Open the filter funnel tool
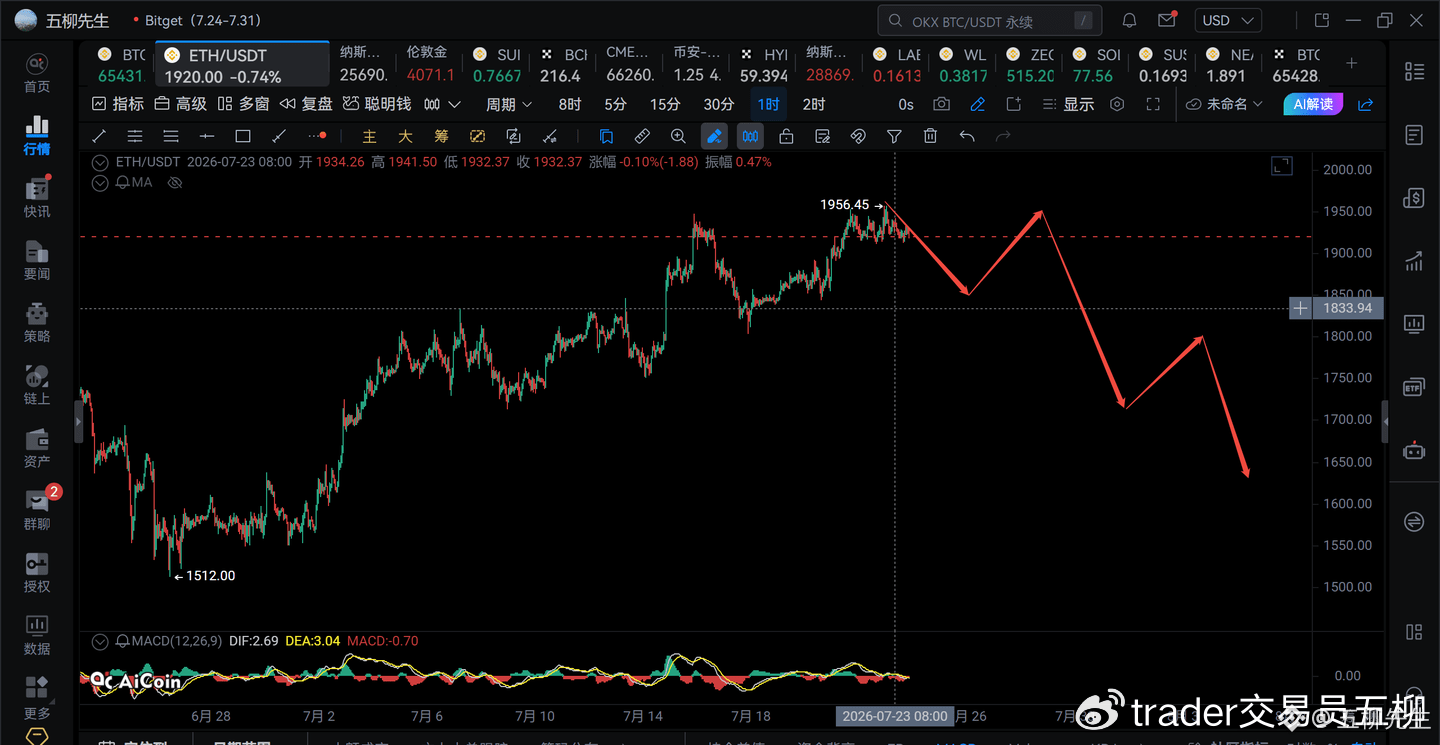The height and width of the screenshot is (745, 1440). click(894, 136)
